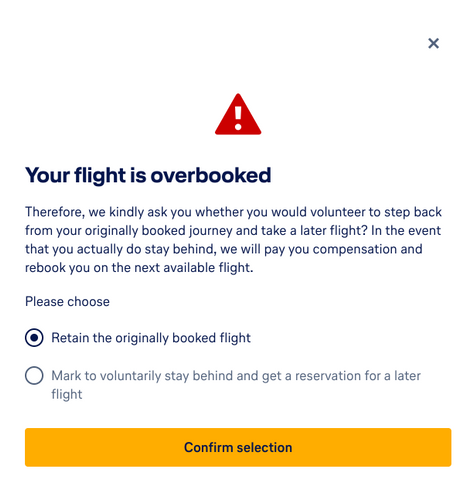The width and height of the screenshot is (474, 486).
Task: Dismiss the dialog using the X icon
Action: tap(433, 43)
